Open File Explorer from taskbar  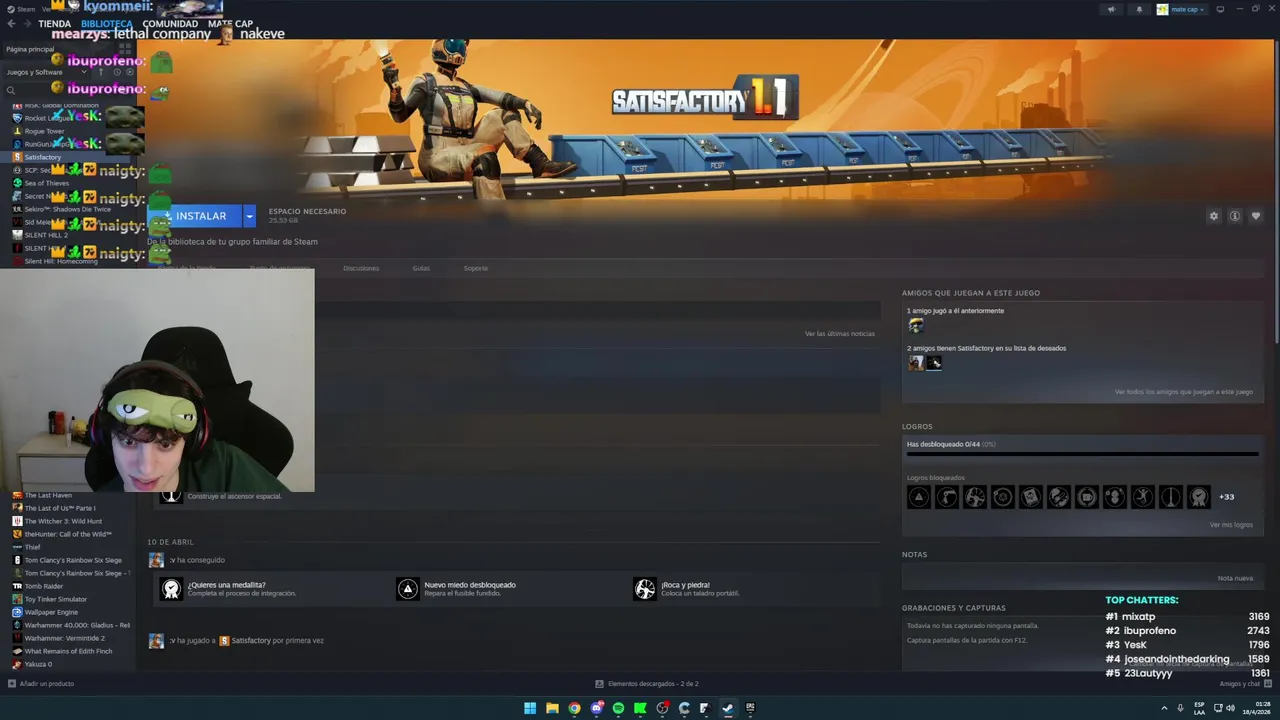(x=552, y=708)
